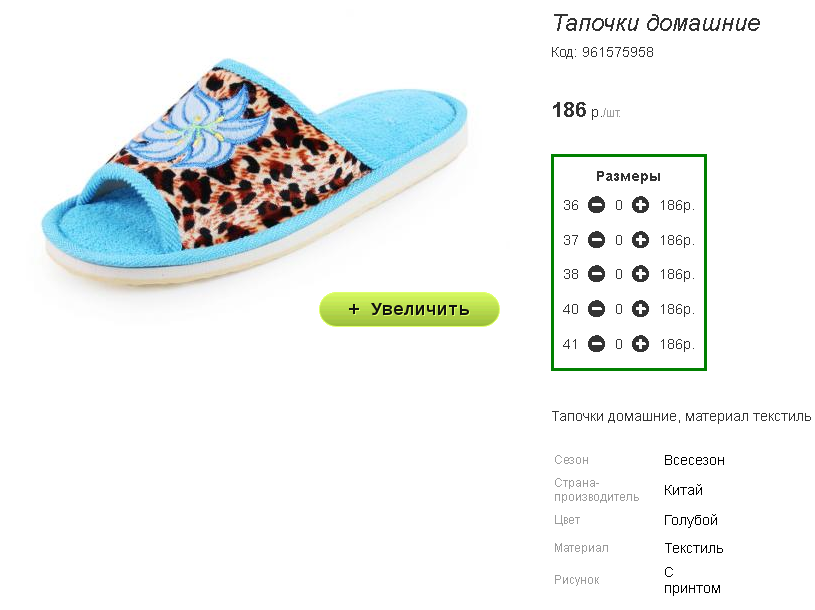Increase quantity for size 37
This screenshot has width=815, height=610.
[x=640, y=240]
